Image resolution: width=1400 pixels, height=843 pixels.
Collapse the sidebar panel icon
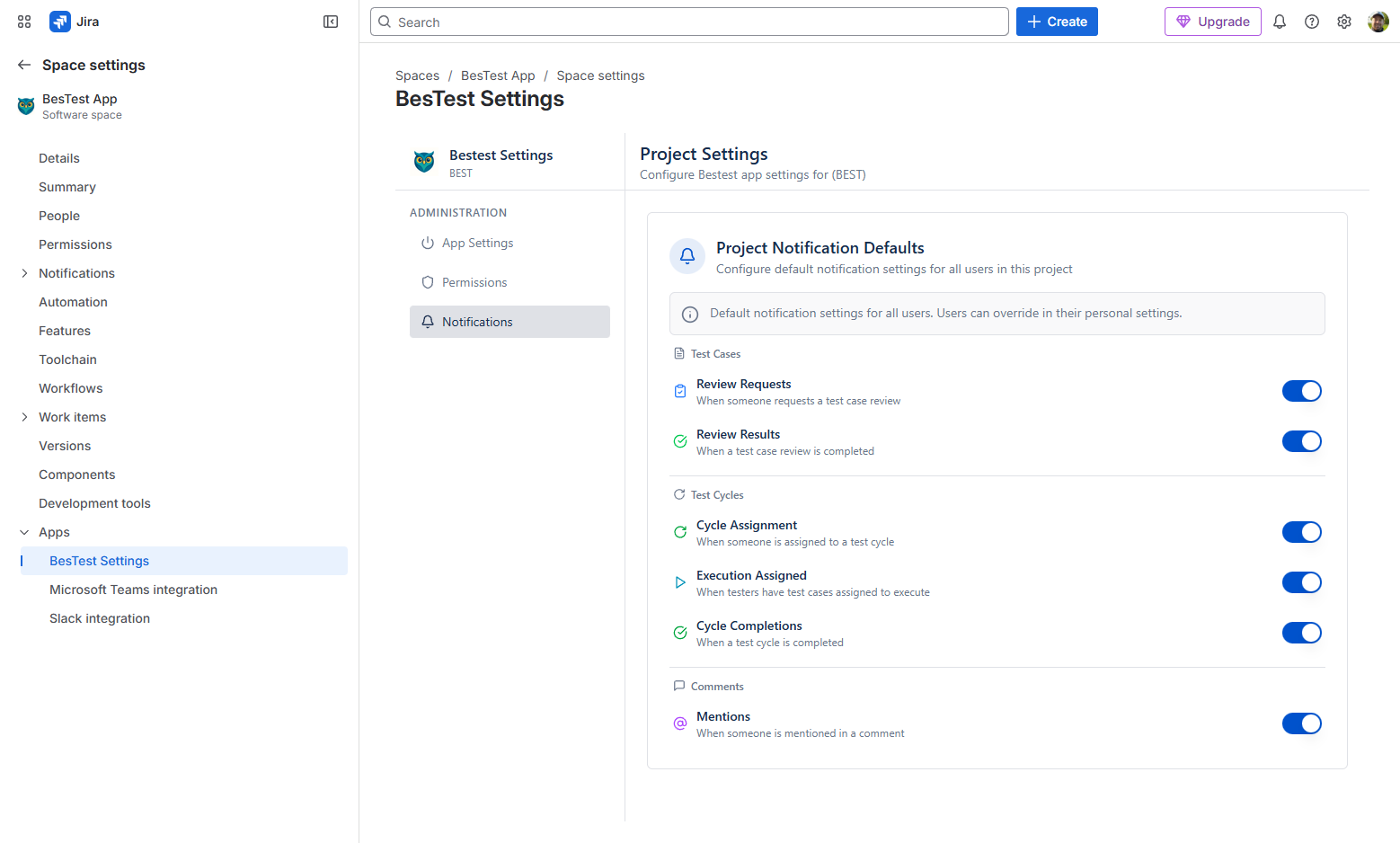click(331, 22)
